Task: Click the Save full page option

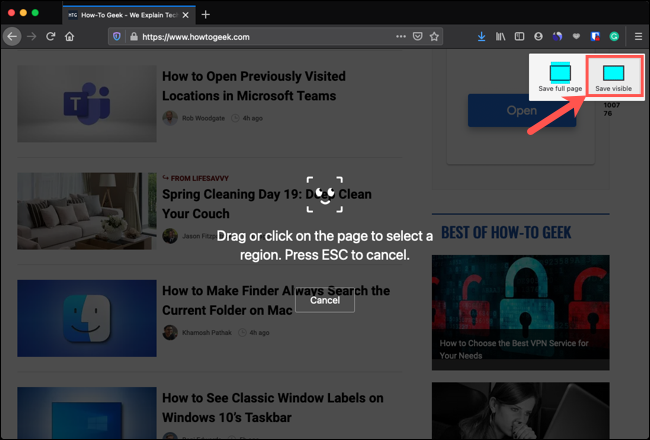Action: tap(560, 77)
